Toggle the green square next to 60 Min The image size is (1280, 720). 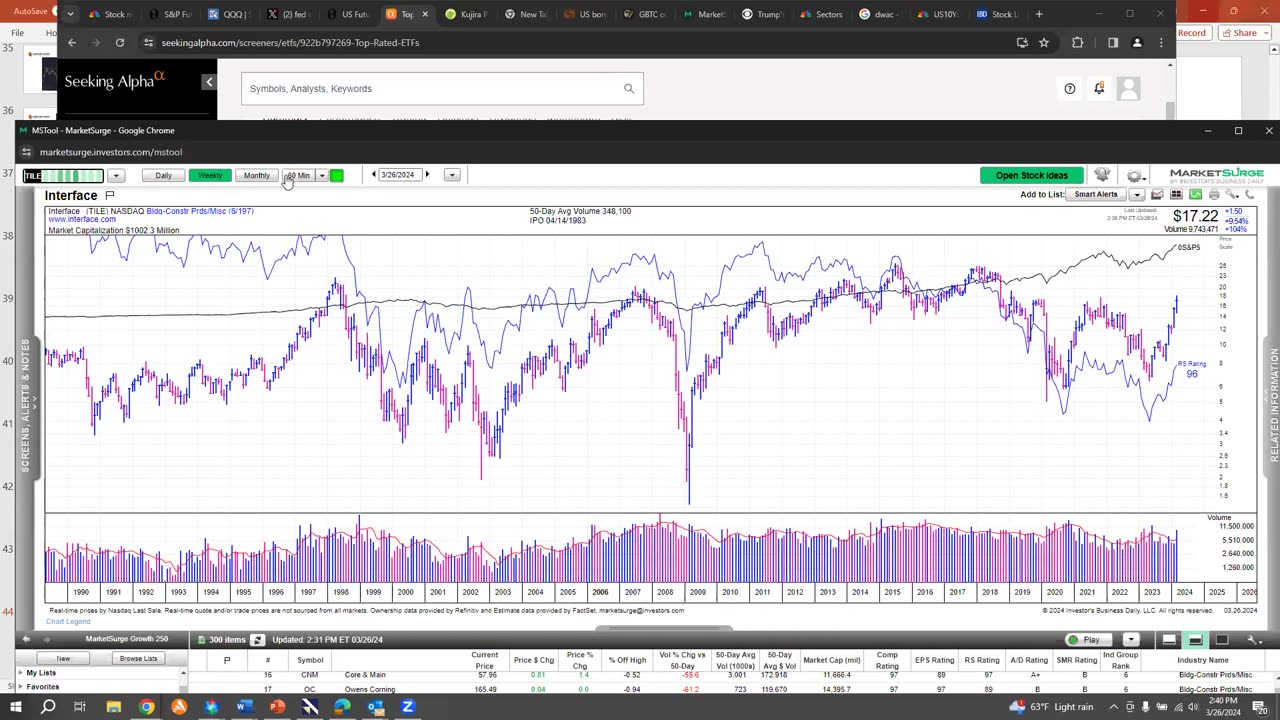(x=337, y=176)
